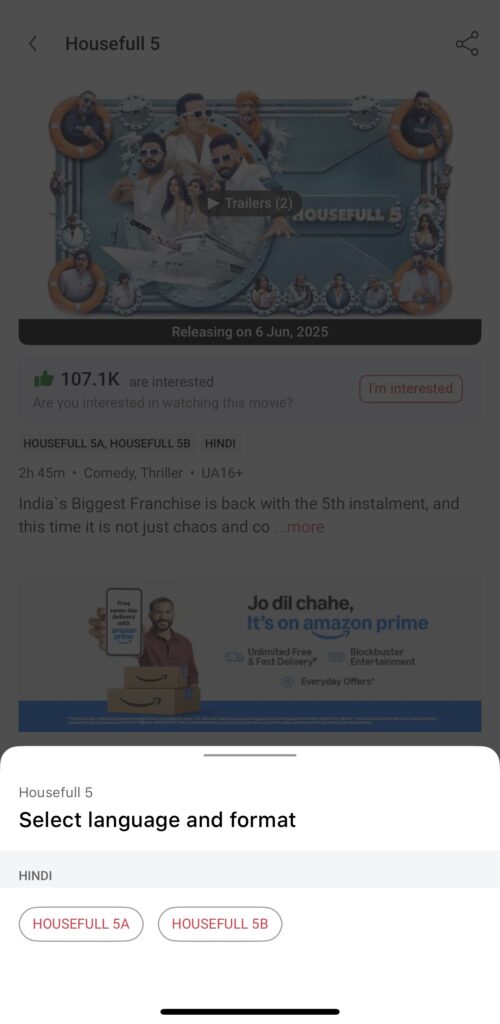Screen dimensions: 500x1024
Task: Tap the Everyday Offers icon in ad
Action: (287, 682)
